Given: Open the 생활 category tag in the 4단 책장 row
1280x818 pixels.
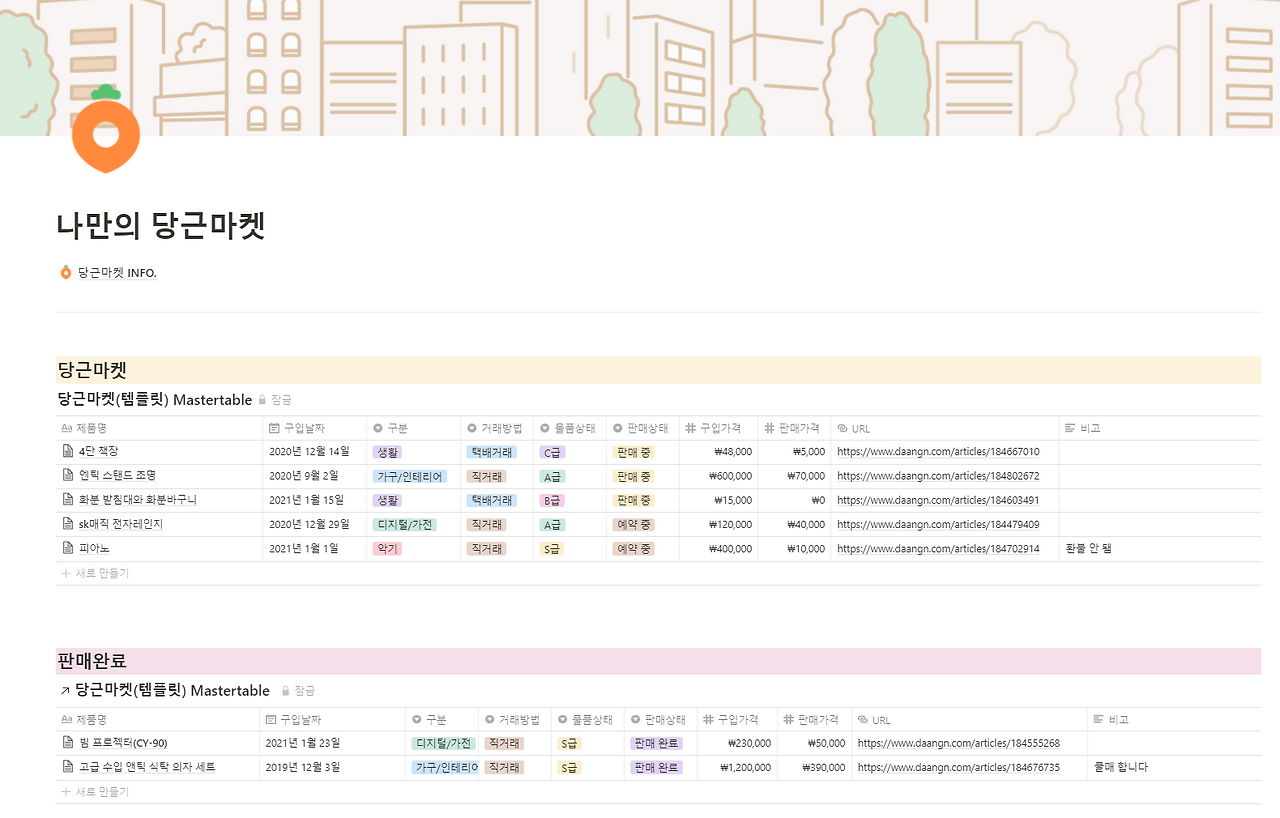Looking at the screenshot, I should click(x=387, y=452).
